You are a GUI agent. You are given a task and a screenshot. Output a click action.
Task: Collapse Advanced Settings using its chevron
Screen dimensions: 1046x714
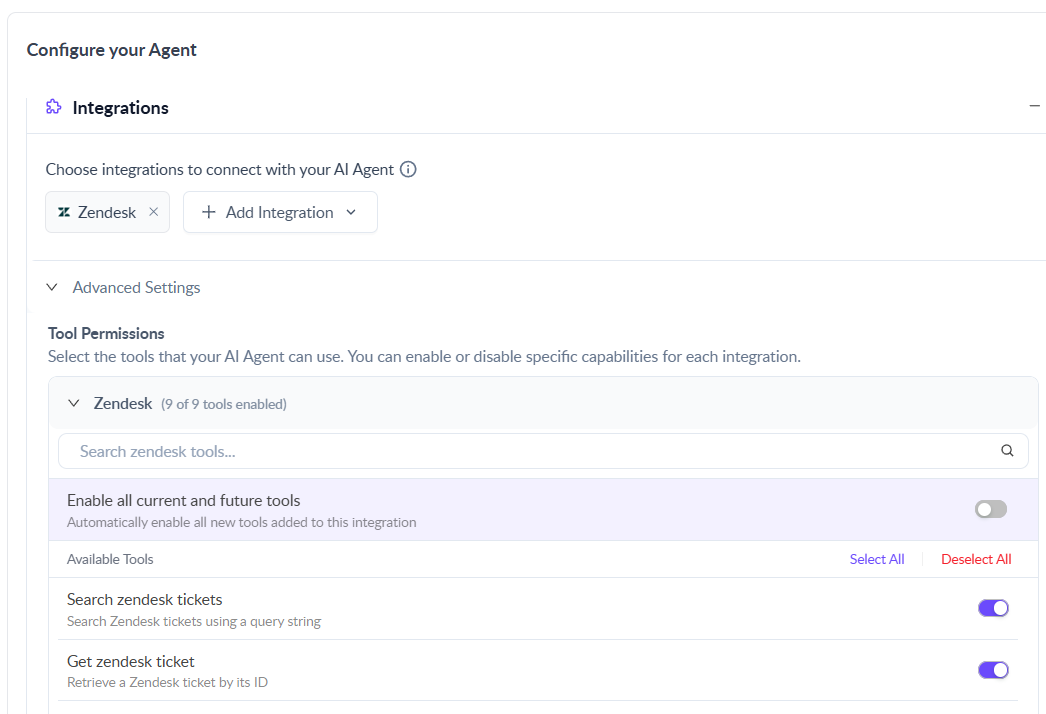click(52, 287)
